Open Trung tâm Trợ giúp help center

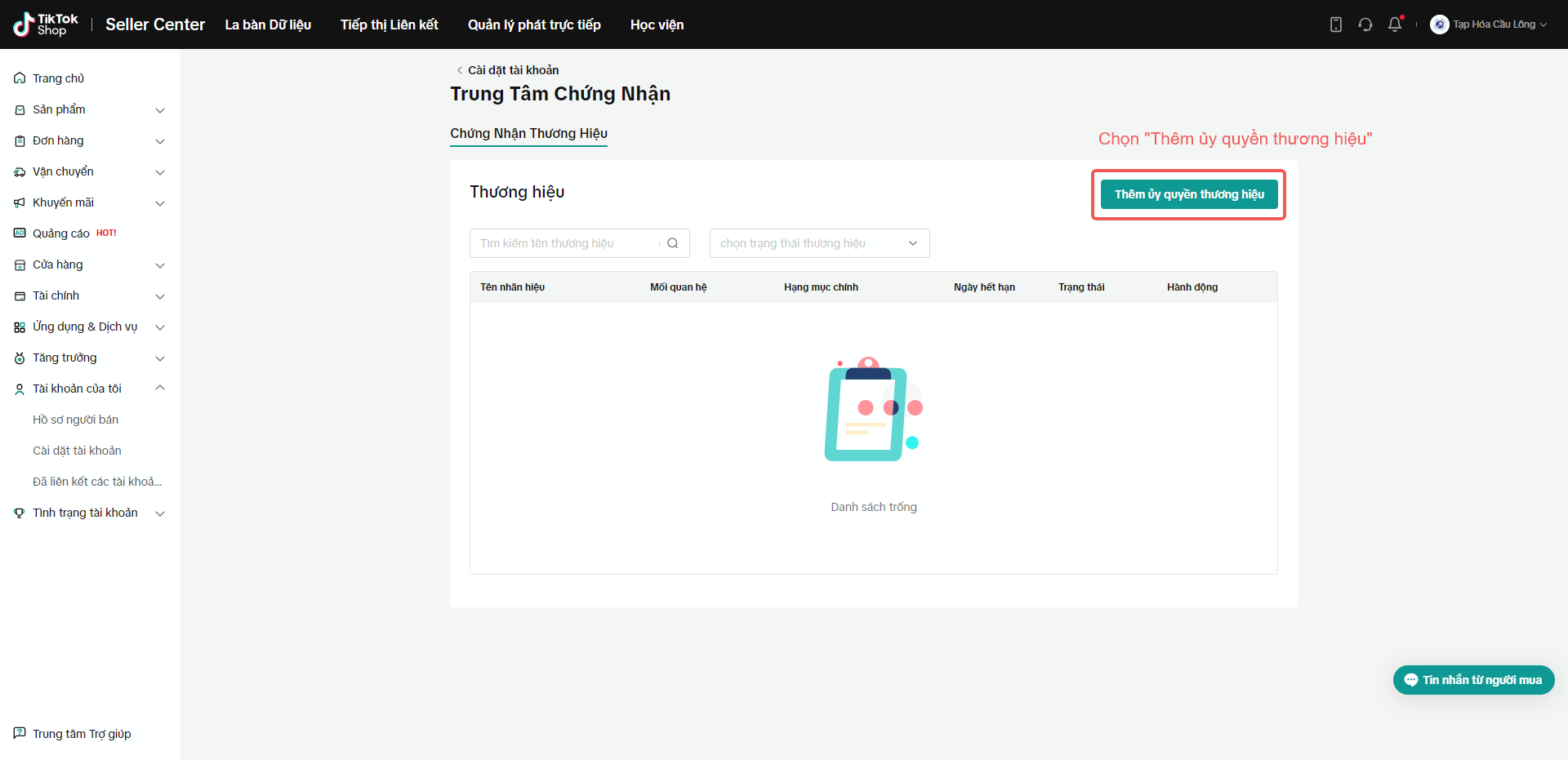coord(81,734)
